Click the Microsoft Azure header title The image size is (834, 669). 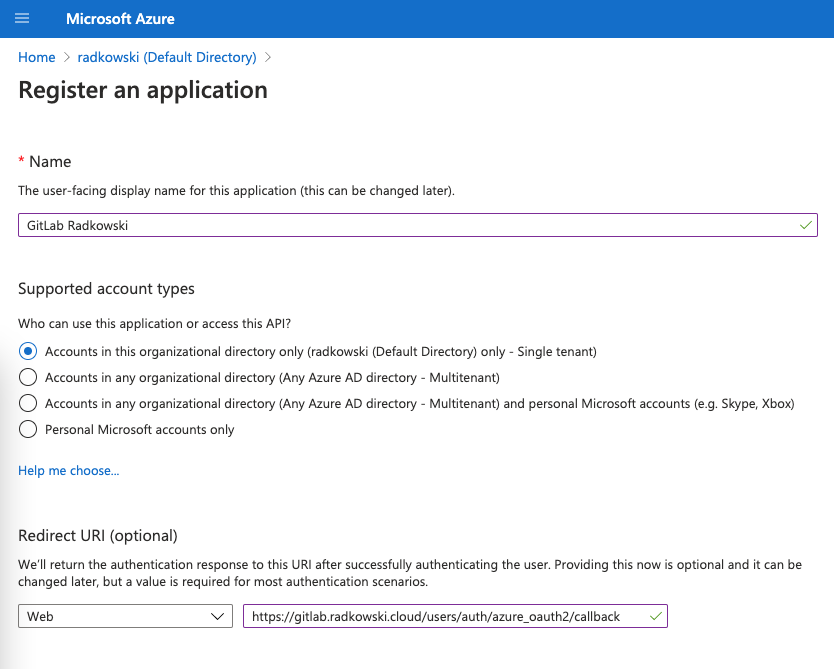point(120,19)
